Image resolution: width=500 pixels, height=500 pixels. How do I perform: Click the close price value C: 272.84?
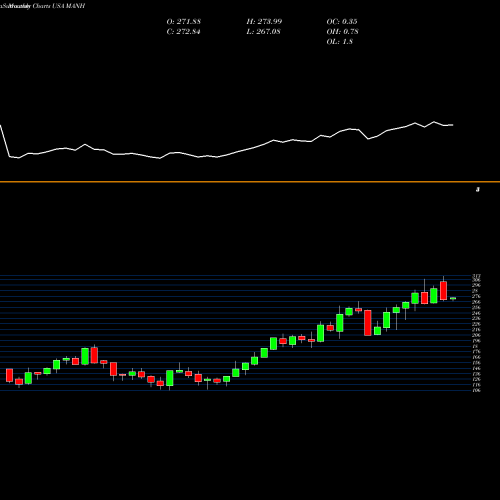(x=183, y=32)
